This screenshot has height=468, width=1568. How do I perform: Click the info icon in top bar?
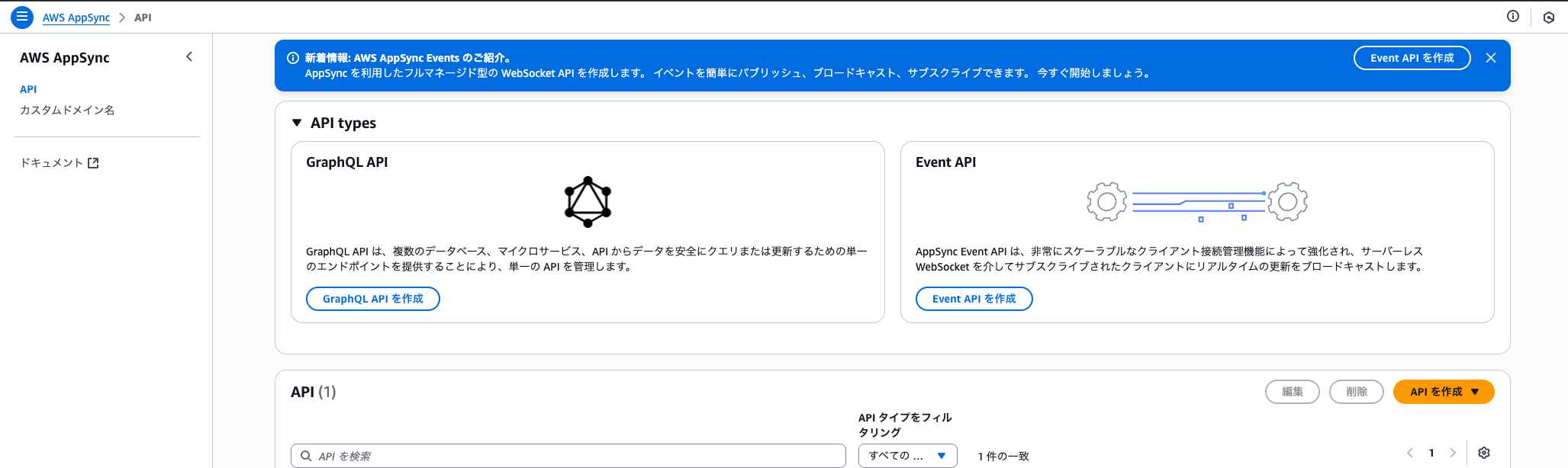[1512, 17]
